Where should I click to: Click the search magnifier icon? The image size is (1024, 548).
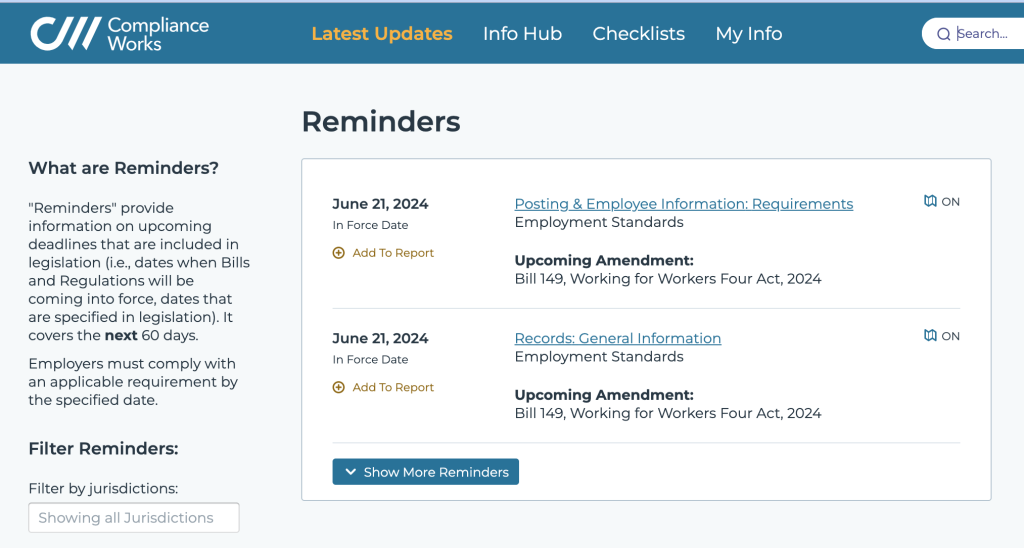tap(943, 34)
